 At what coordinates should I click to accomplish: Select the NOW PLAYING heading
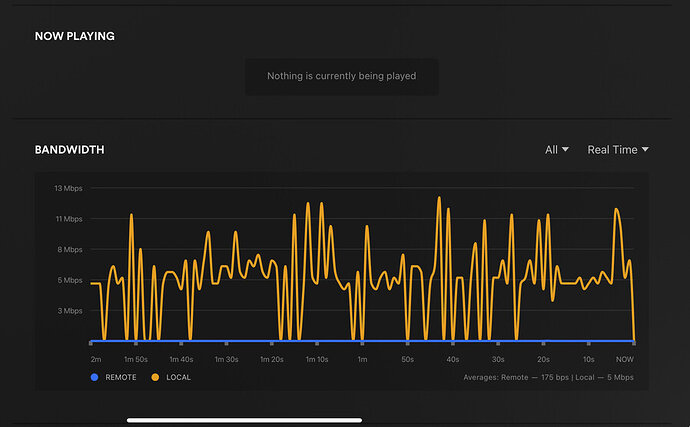pyautogui.click(x=75, y=36)
